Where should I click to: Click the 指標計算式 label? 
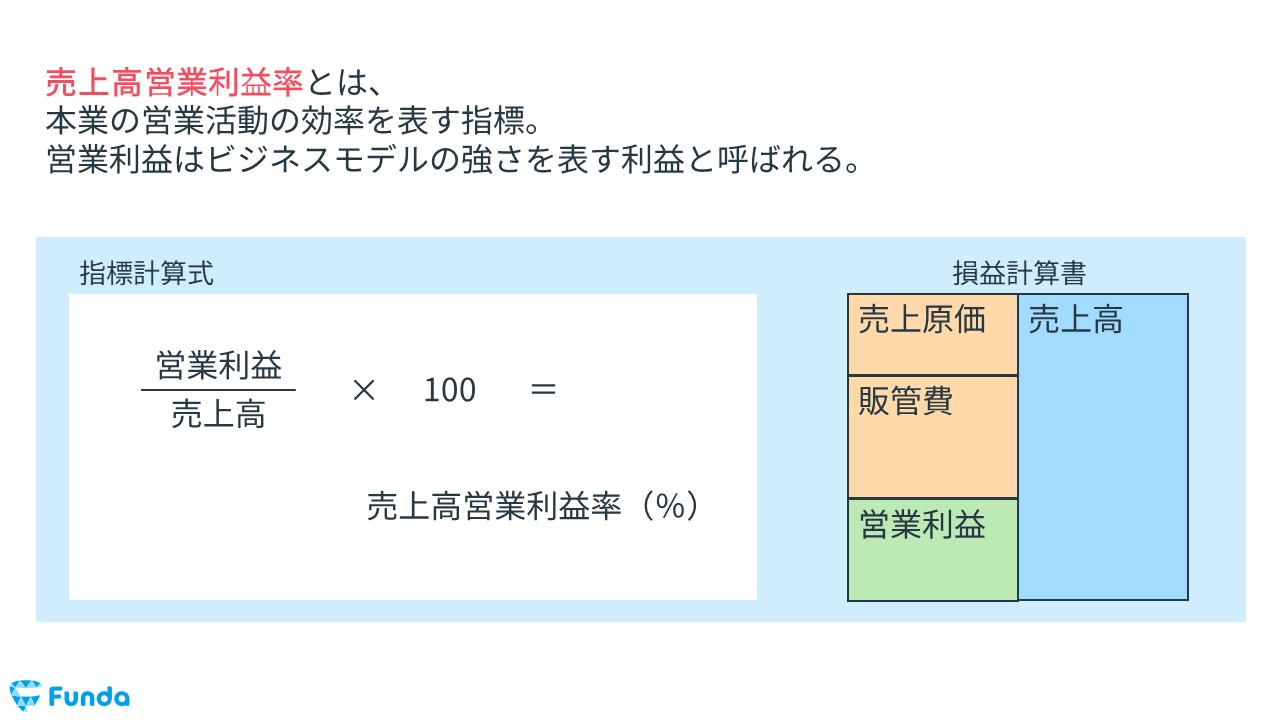pyautogui.click(x=147, y=273)
